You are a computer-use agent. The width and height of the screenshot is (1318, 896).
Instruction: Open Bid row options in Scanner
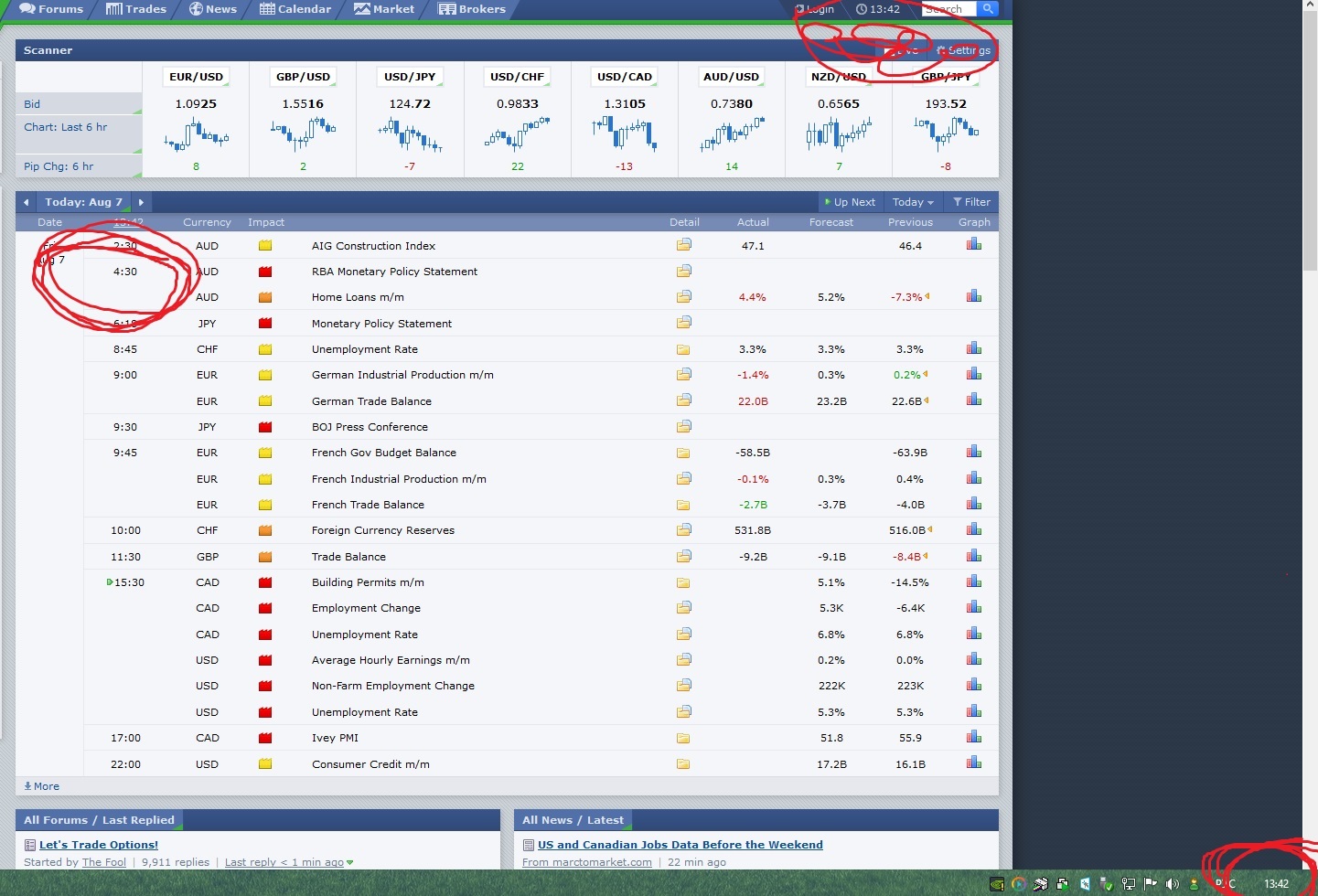tap(79, 103)
